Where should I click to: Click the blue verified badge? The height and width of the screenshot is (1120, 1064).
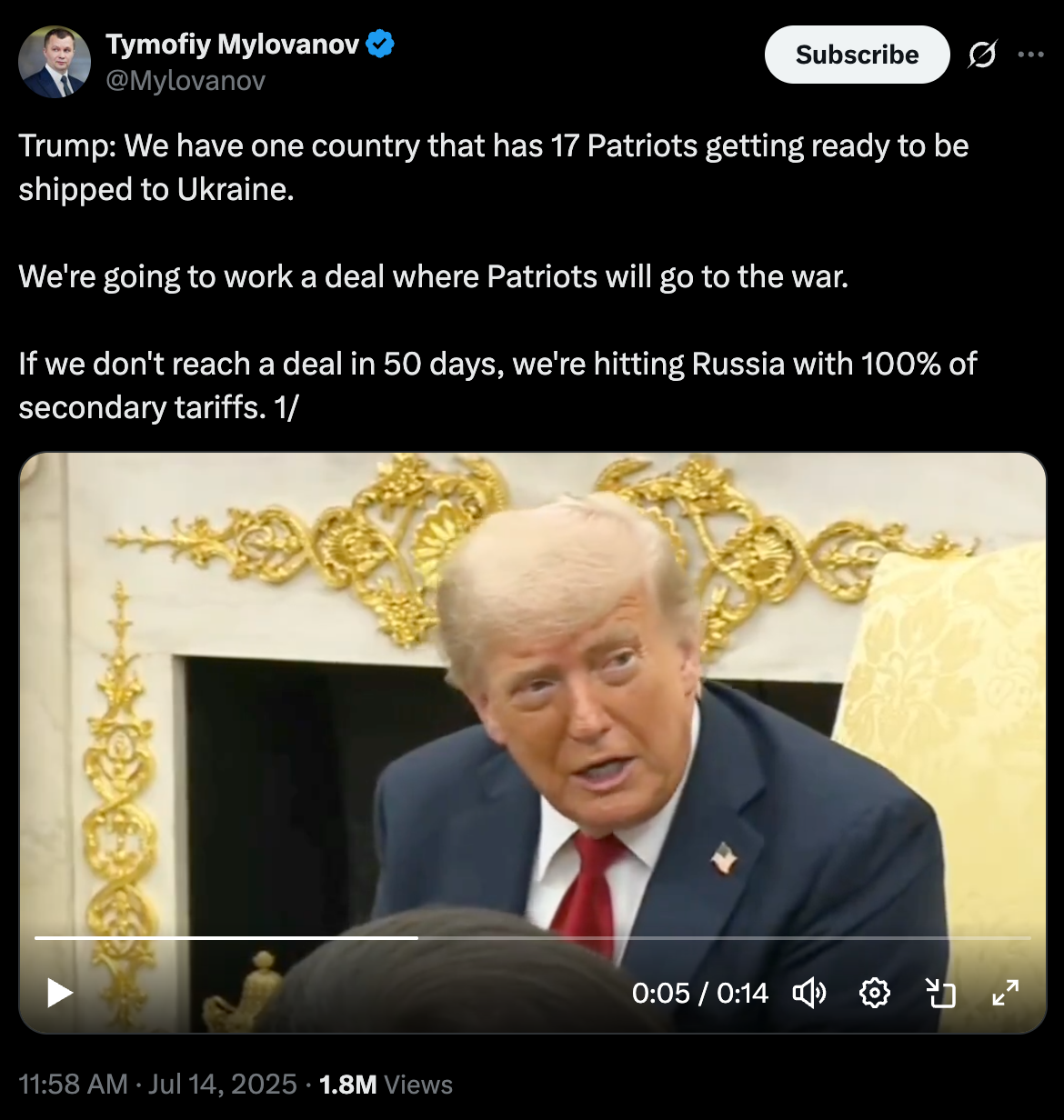pos(379,43)
